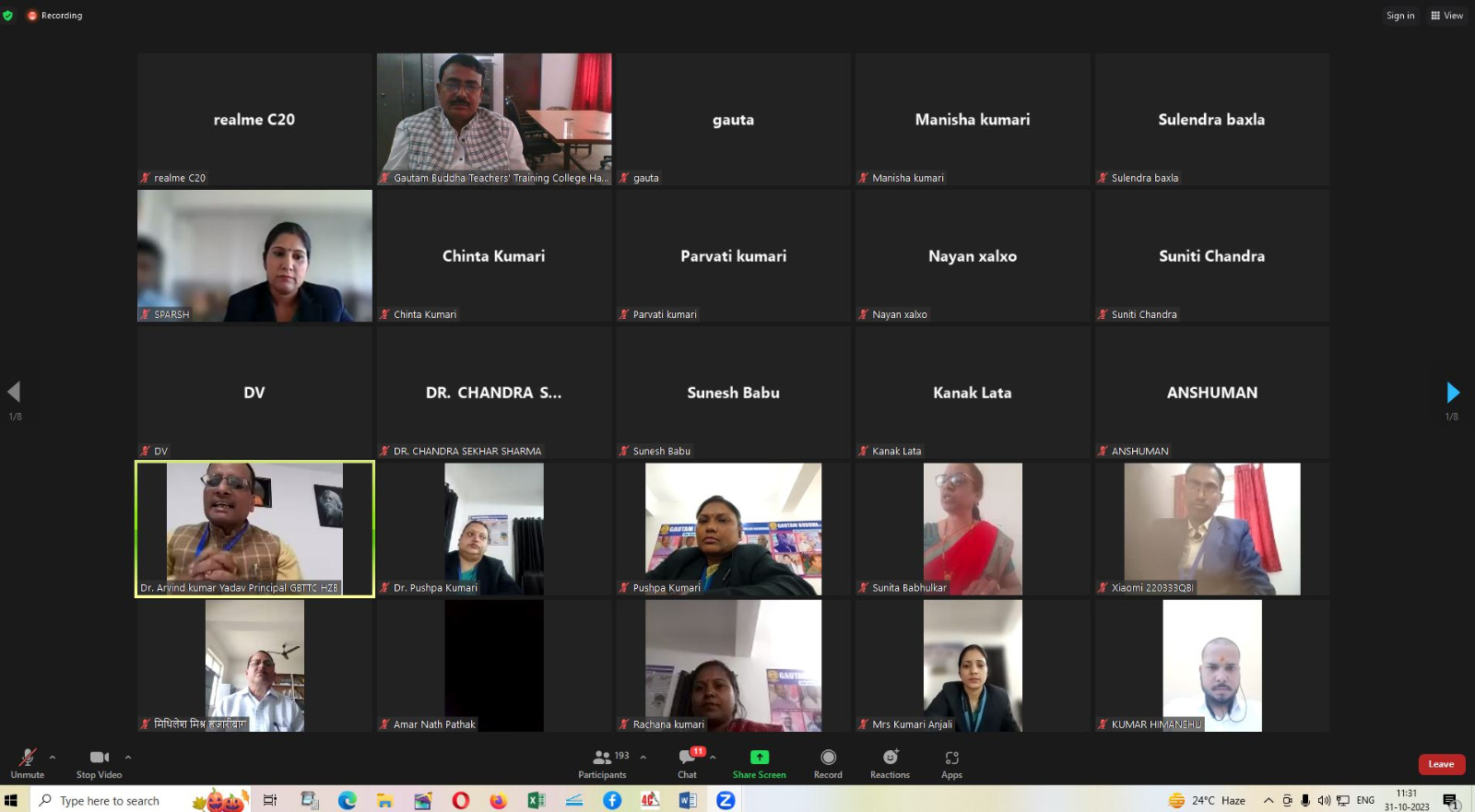Open the Reactions menu
The height and width of the screenshot is (812, 1475).
890,758
